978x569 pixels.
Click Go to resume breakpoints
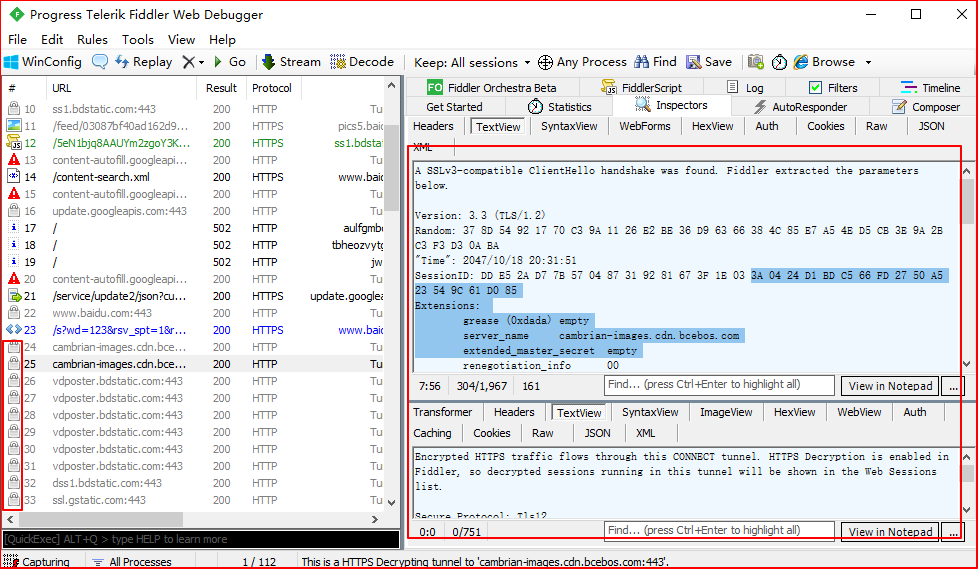(230, 62)
